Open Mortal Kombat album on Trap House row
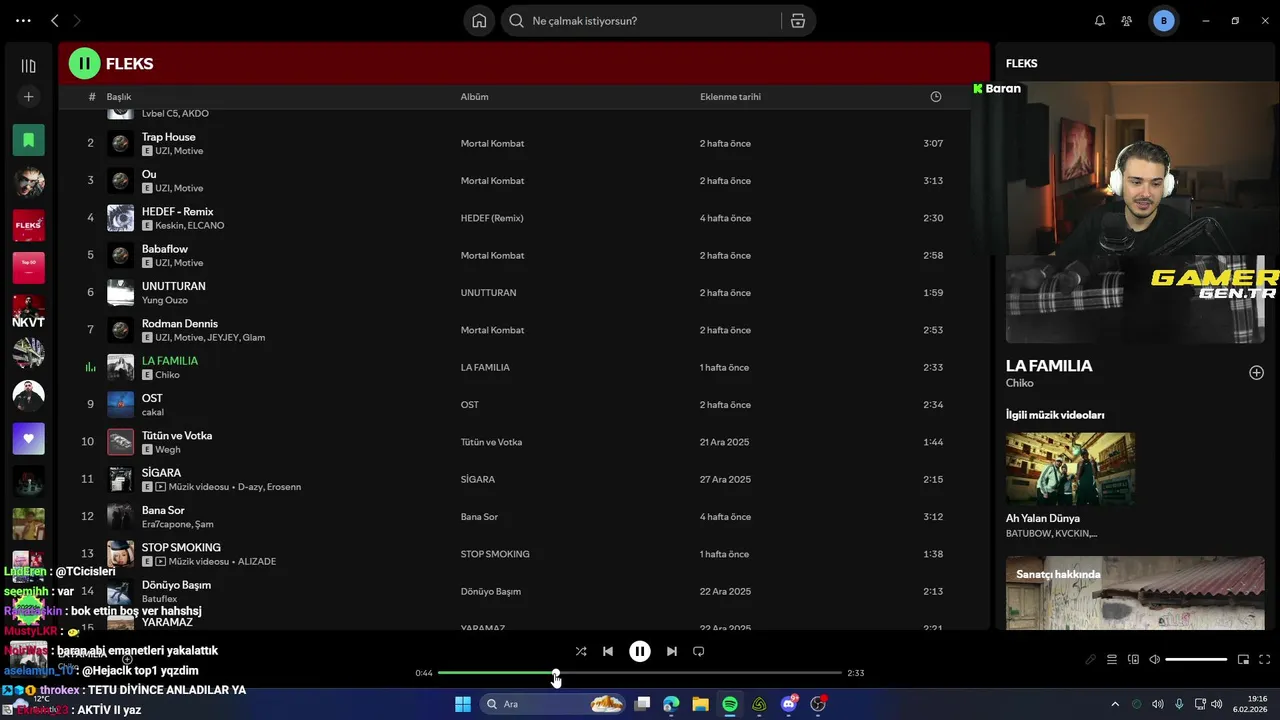 (x=492, y=143)
